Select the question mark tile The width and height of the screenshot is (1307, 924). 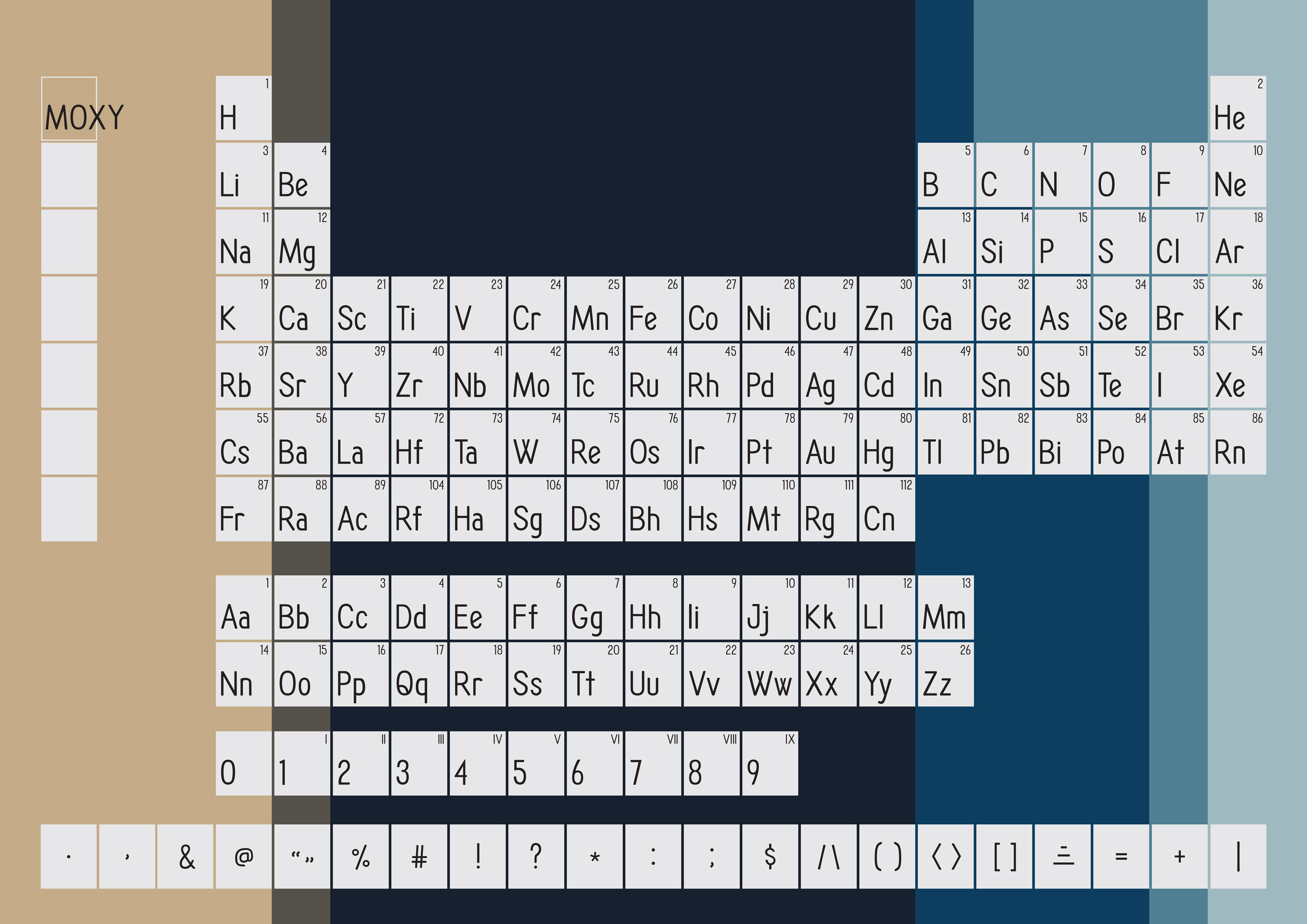click(x=536, y=856)
